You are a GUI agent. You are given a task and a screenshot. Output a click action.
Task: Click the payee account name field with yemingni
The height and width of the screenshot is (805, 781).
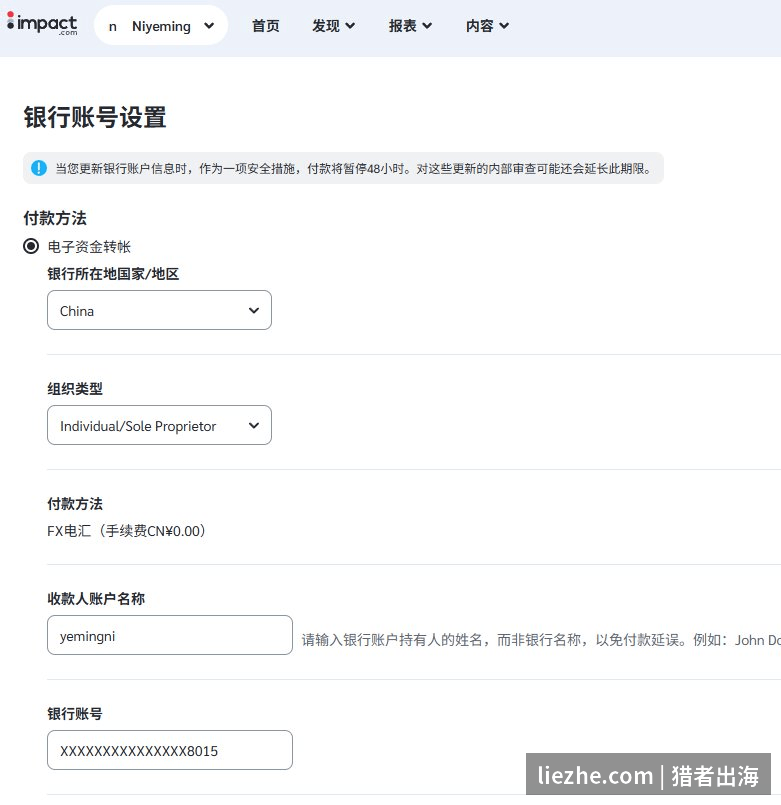tap(170, 635)
